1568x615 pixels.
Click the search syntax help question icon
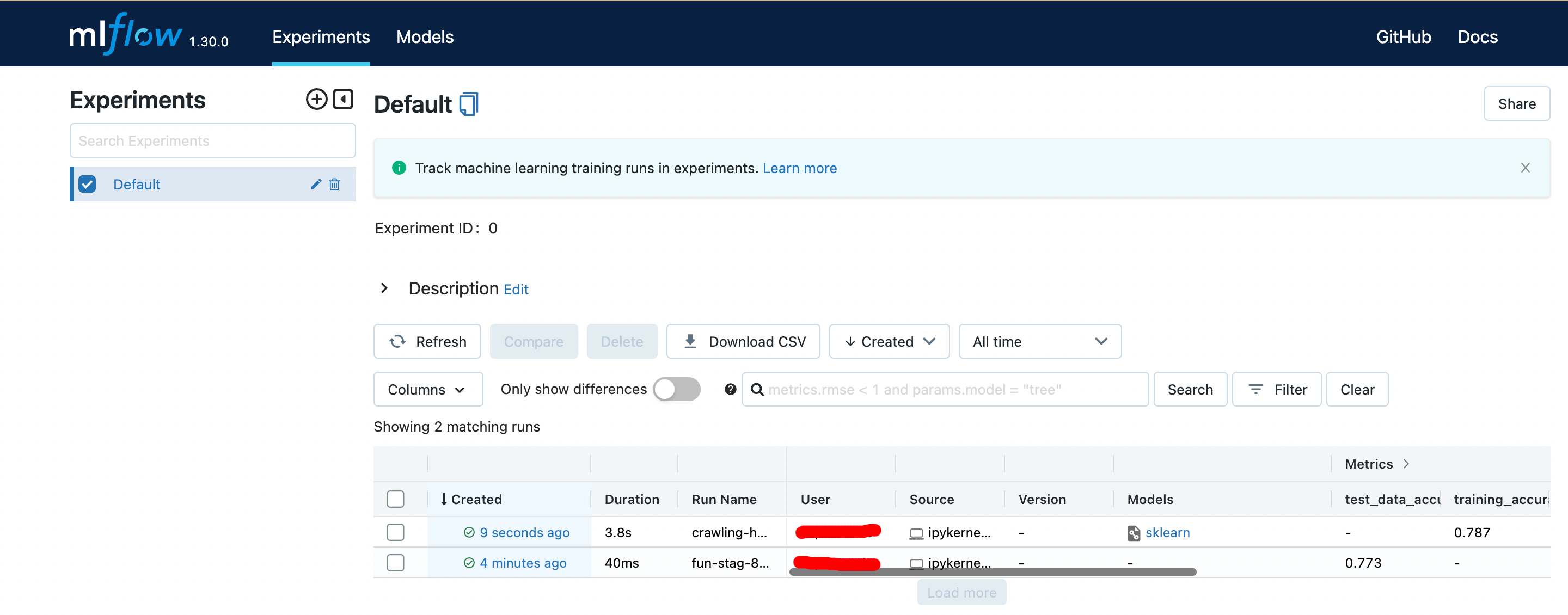(731, 389)
